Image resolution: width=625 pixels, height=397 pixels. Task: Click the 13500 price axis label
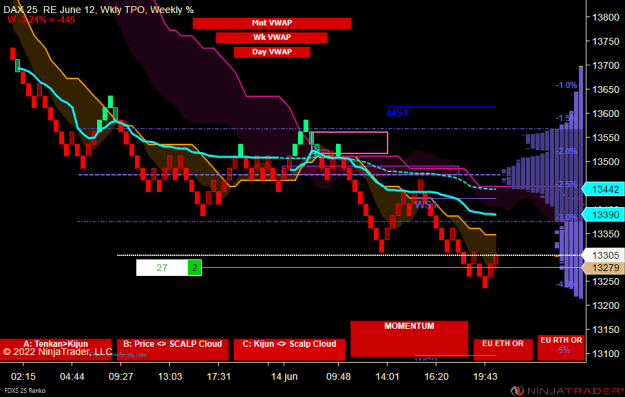[x=606, y=161]
